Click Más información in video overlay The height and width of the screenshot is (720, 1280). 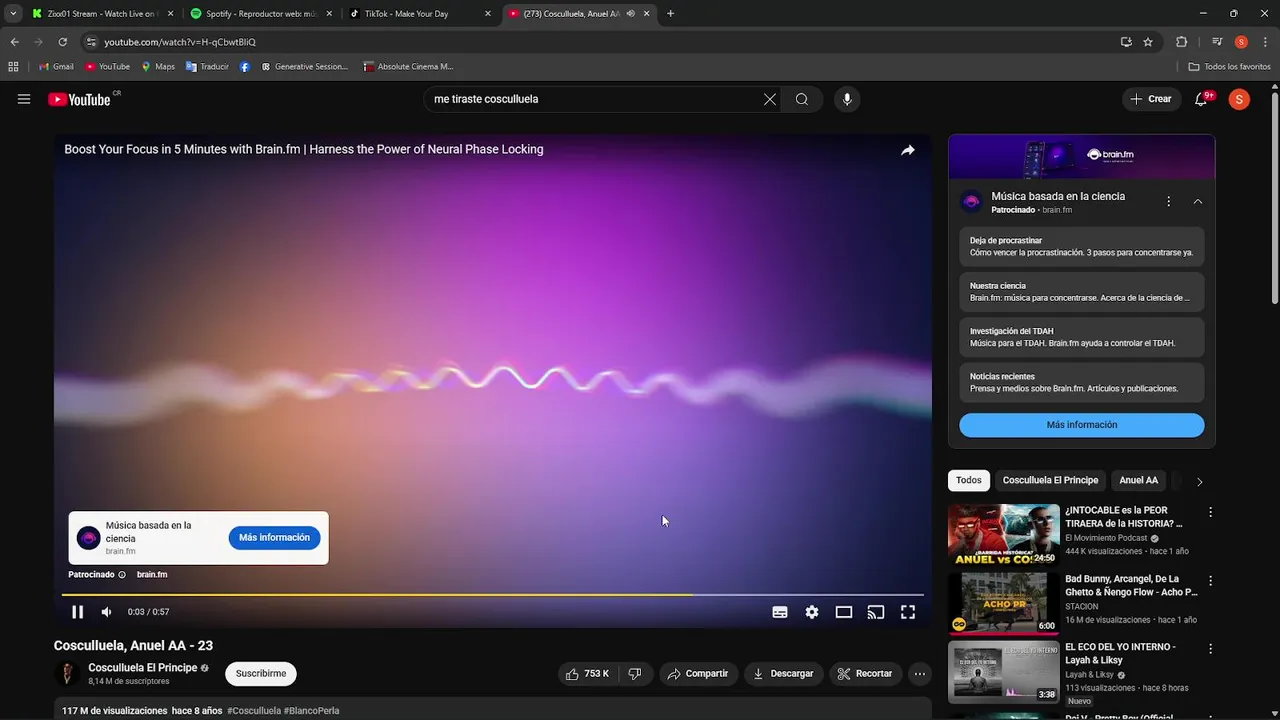274,537
